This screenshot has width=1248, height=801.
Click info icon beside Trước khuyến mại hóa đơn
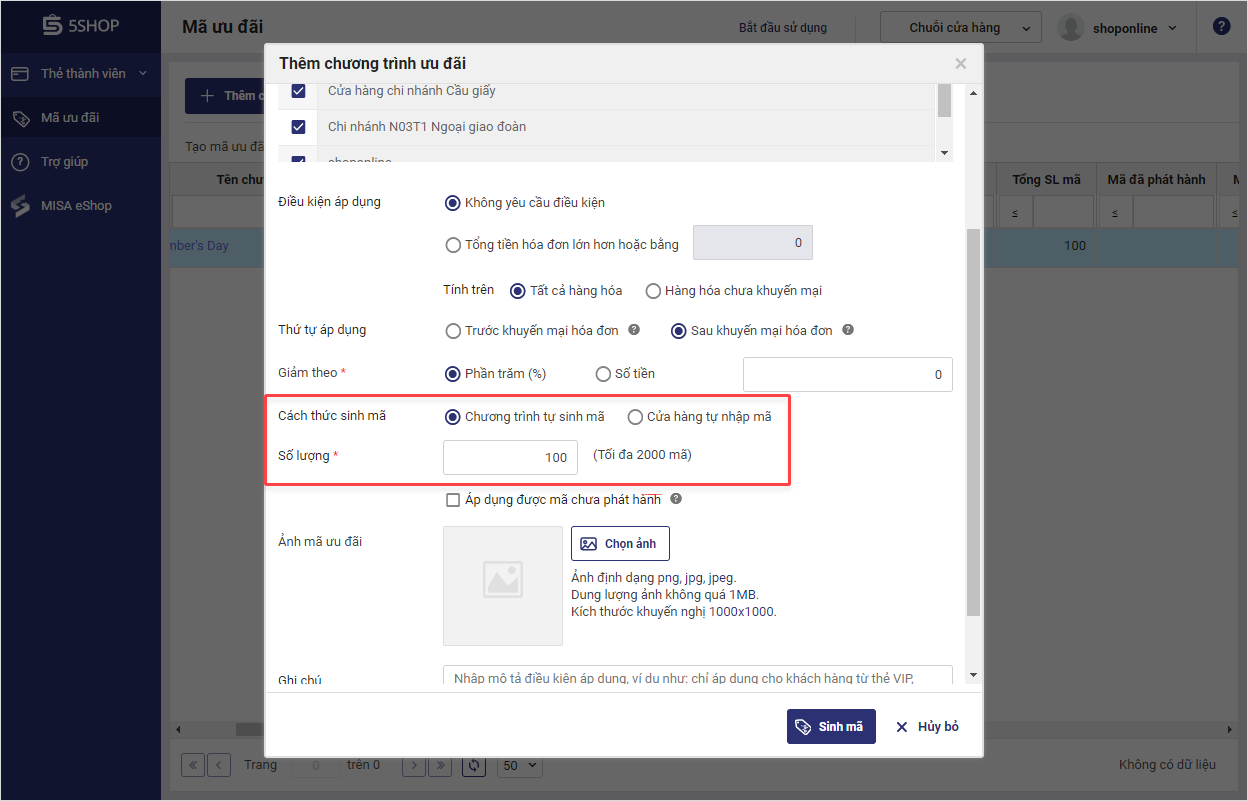[x=634, y=330]
